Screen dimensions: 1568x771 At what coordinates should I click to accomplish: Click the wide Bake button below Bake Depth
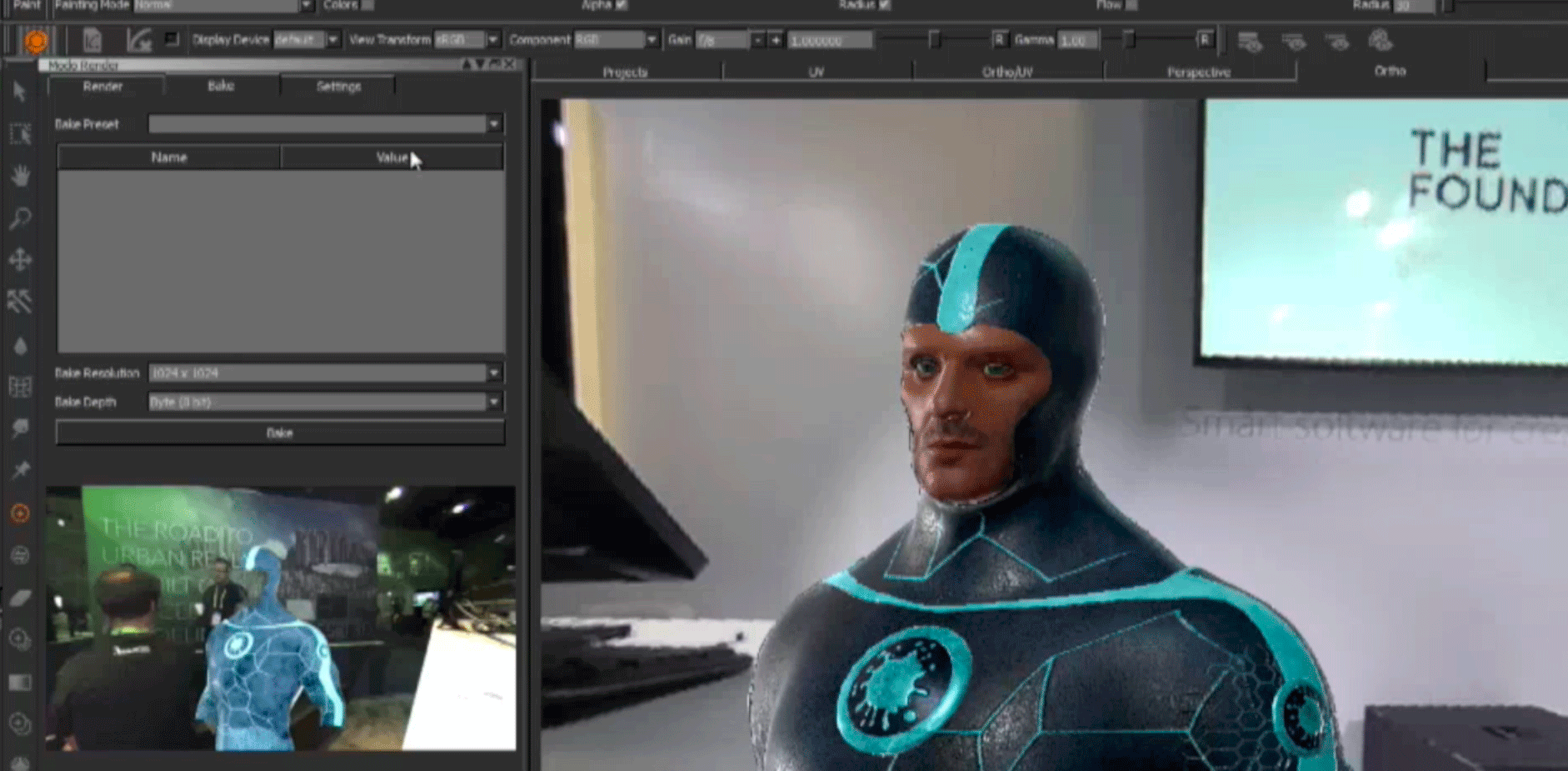coord(280,433)
